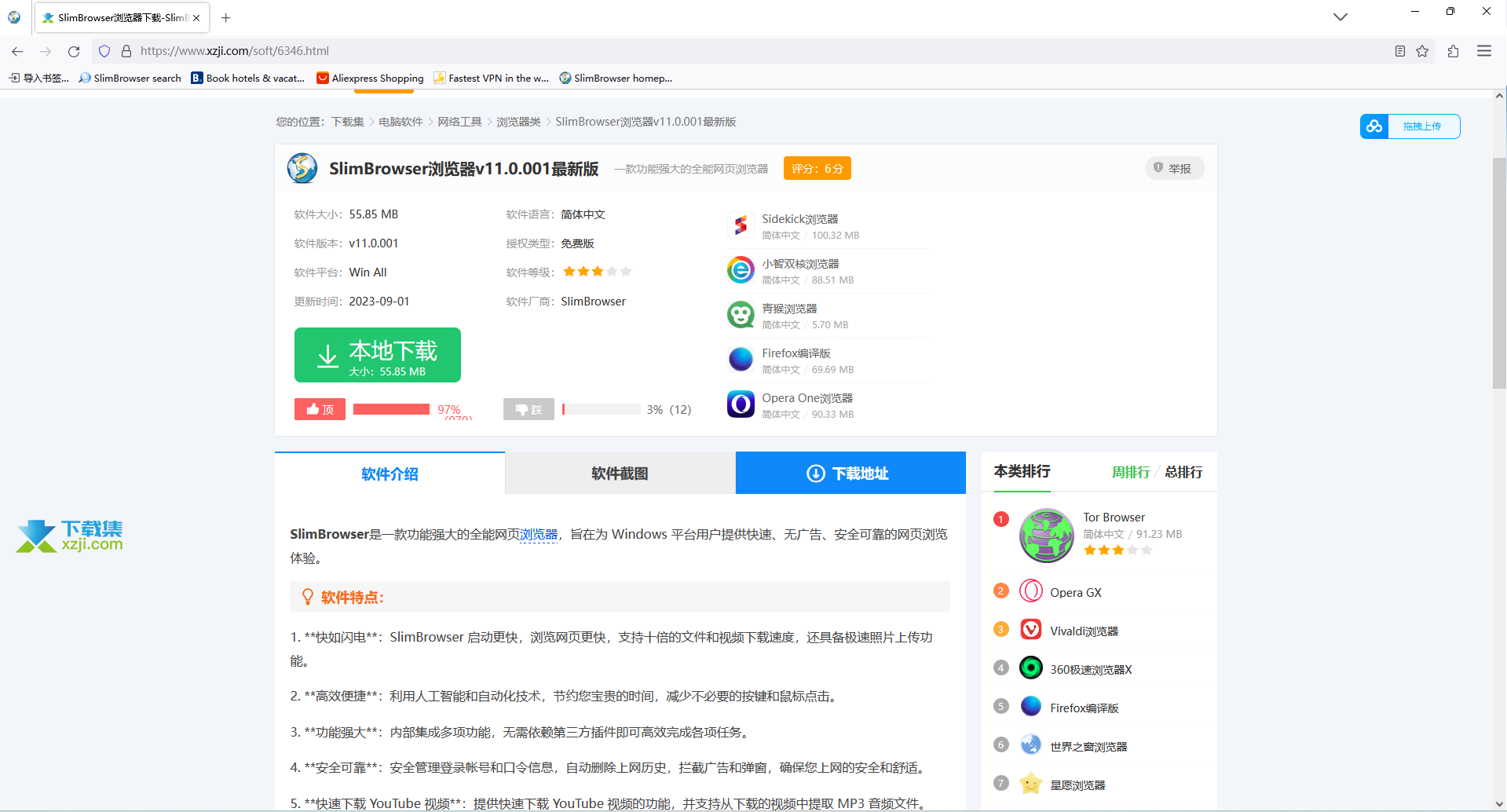Go back to the previous page
1507x812 pixels.
coord(17,51)
